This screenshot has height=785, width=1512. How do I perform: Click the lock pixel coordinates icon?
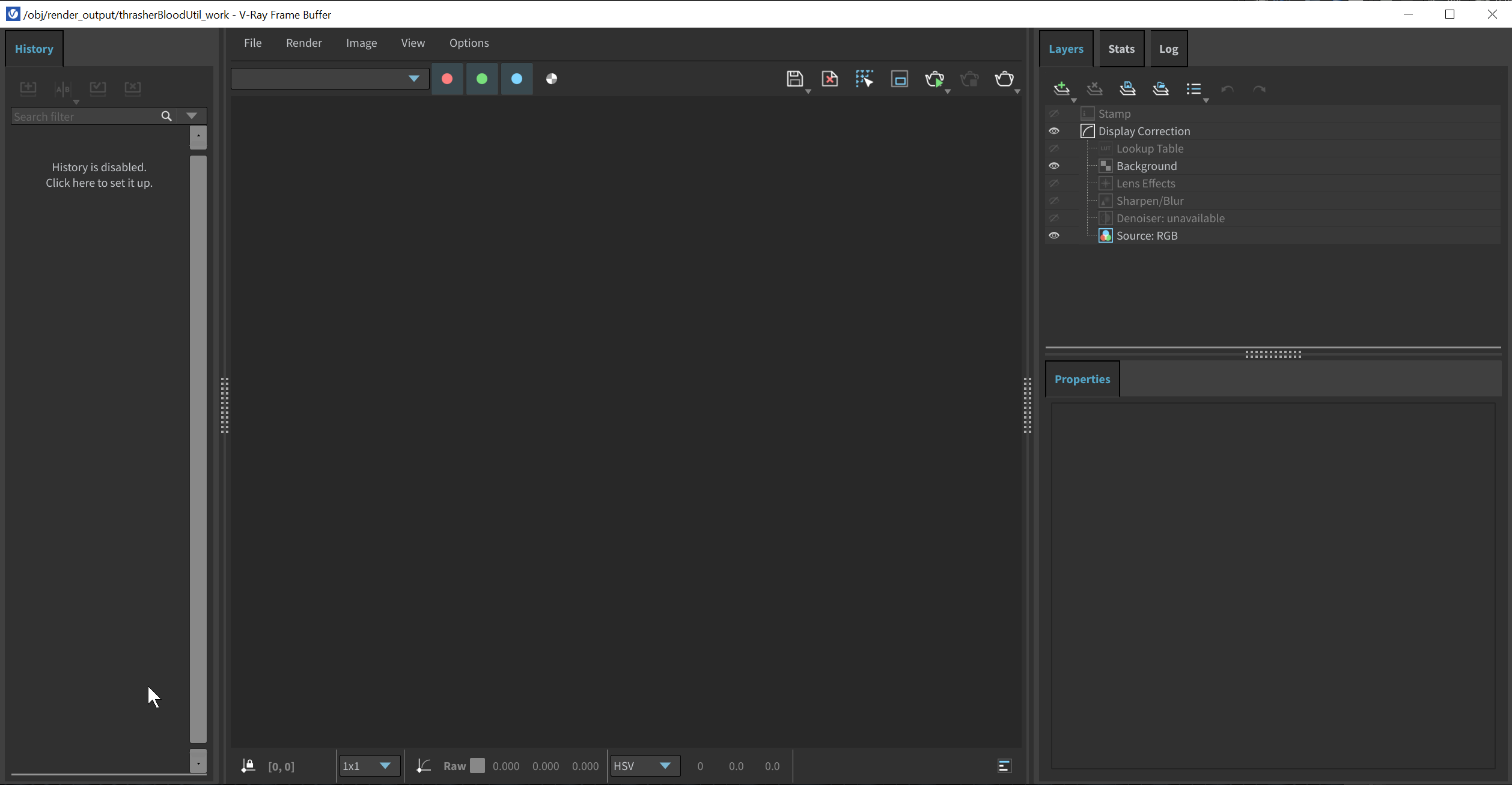click(248, 766)
